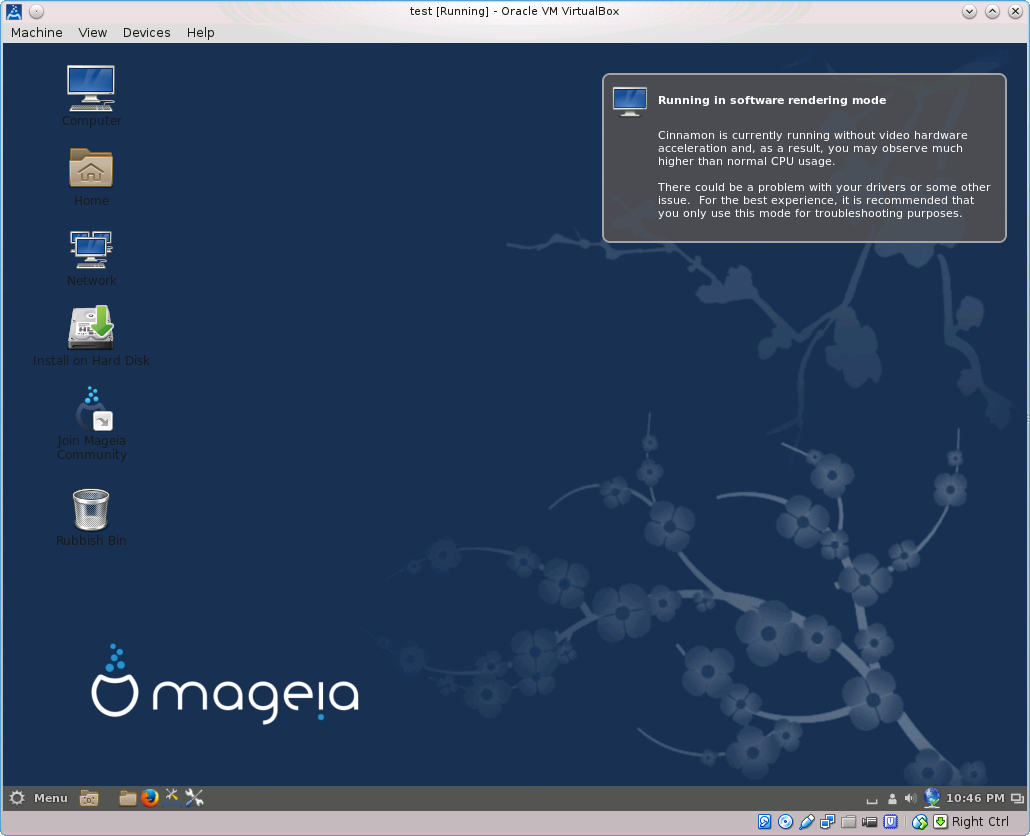Click the round pin button in title bar
Image resolution: width=1030 pixels, height=836 pixels.
[37, 11]
